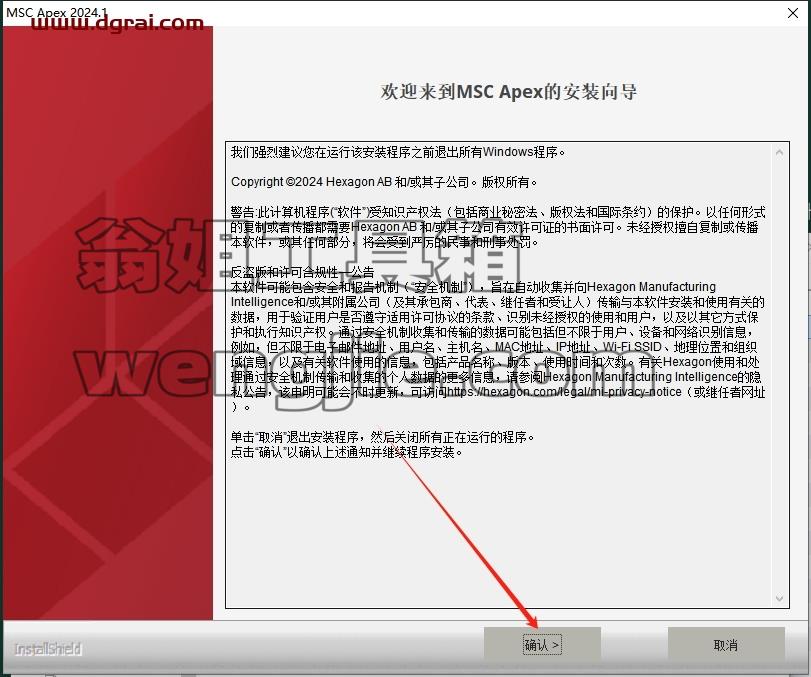Close the MSC Apex 2024.1 installer window
811x677 pixels.
coord(793,13)
